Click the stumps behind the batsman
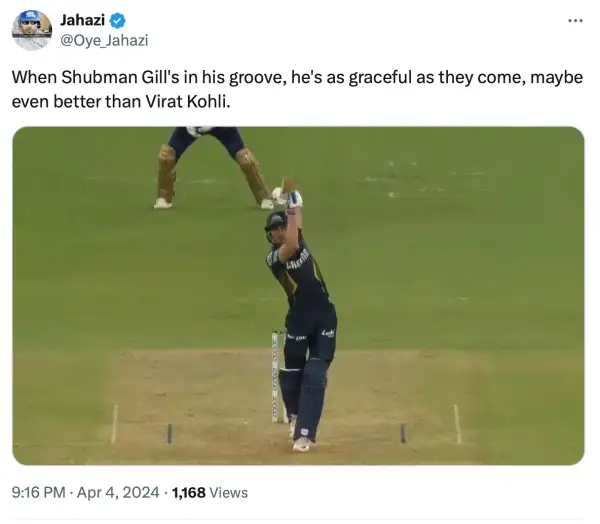The width and height of the screenshot is (600, 524). pyautogui.click(x=279, y=377)
